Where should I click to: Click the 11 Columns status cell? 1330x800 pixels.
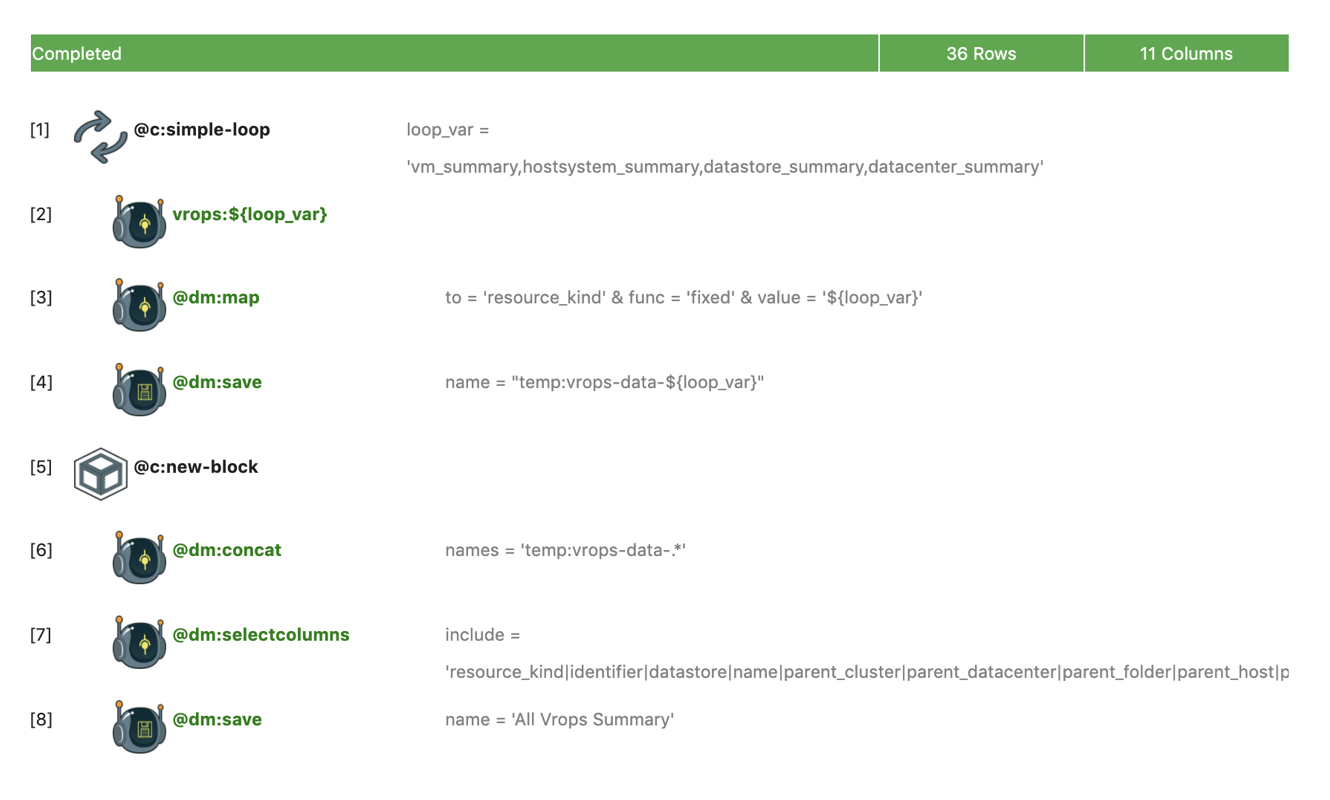(x=1186, y=54)
